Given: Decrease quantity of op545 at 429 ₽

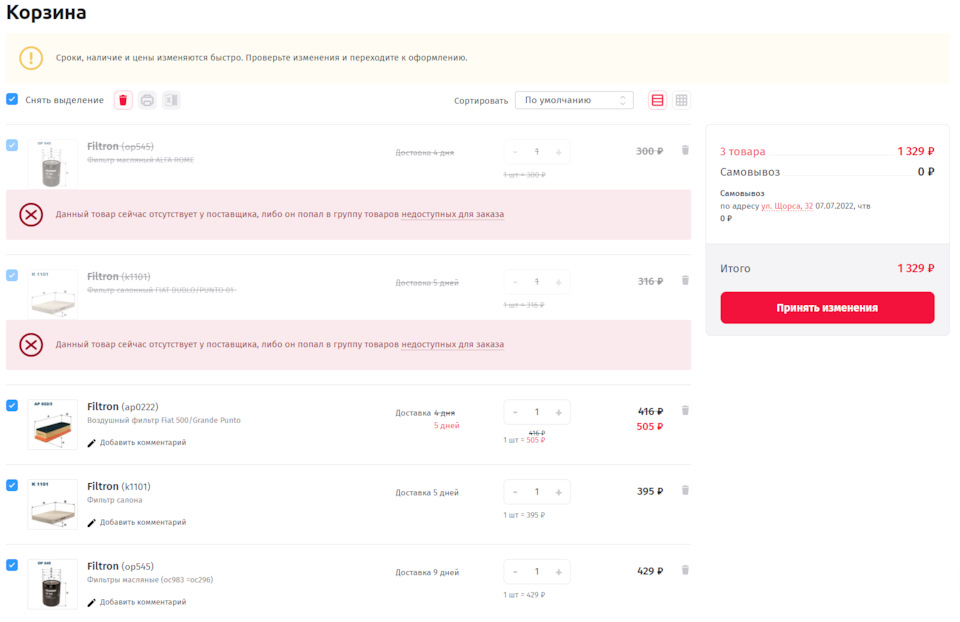Looking at the screenshot, I should point(515,572).
